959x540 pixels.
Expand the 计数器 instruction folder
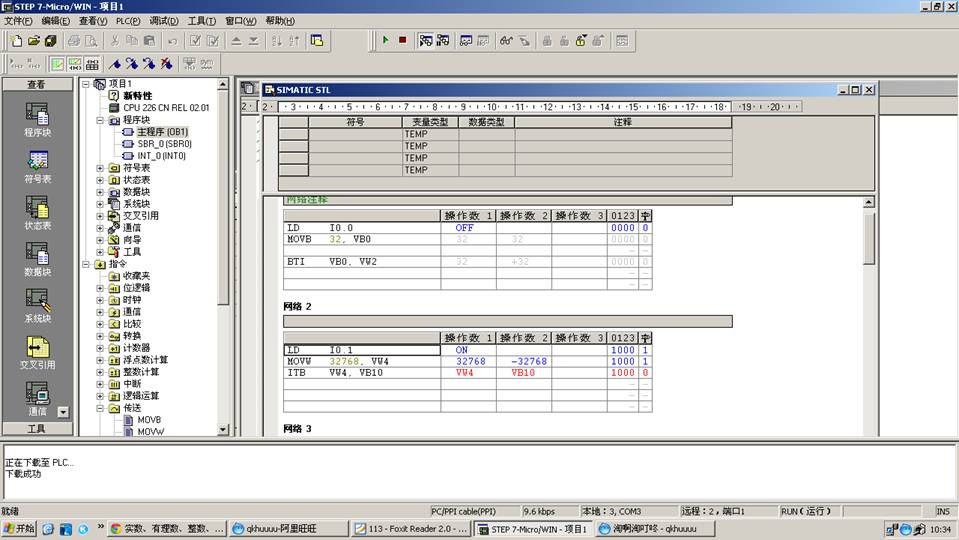[x=100, y=348]
